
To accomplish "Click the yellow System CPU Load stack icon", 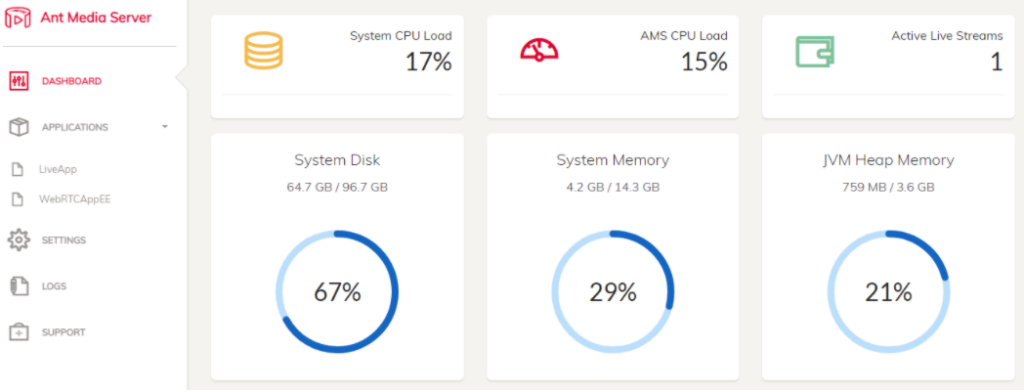I will click(x=263, y=51).
